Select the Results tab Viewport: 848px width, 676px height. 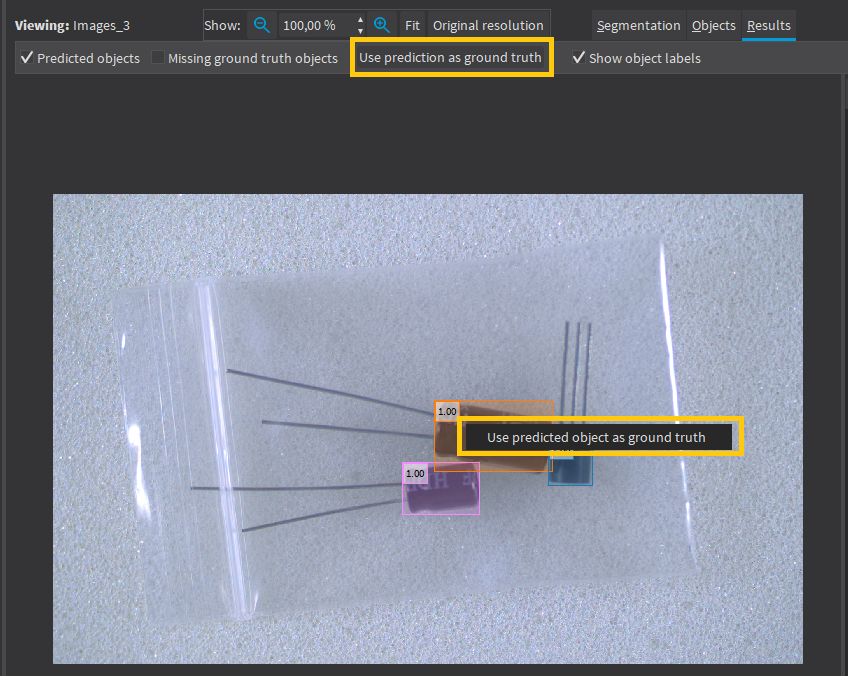click(768, 25)
